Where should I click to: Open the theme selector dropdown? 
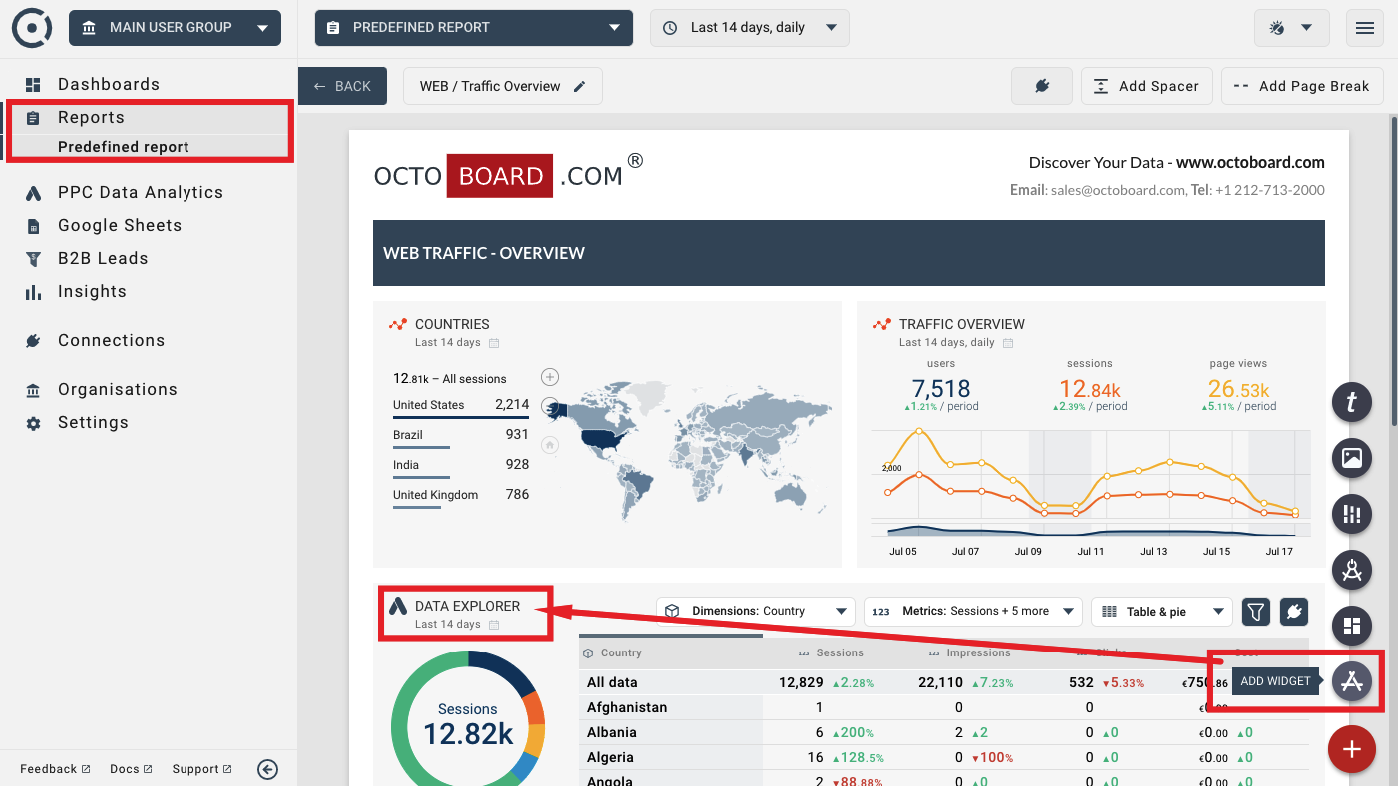[x=1291, y=28]
